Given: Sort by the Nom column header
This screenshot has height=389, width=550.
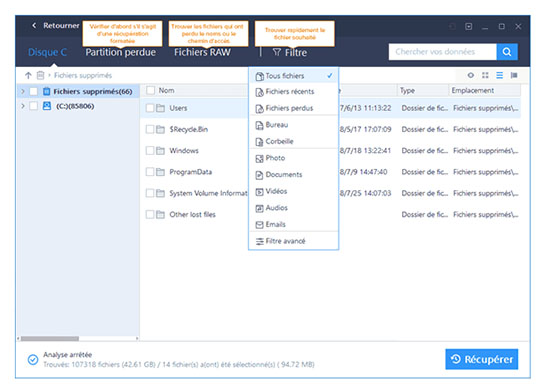Looking at the screenshot, I should click(166, 90).
